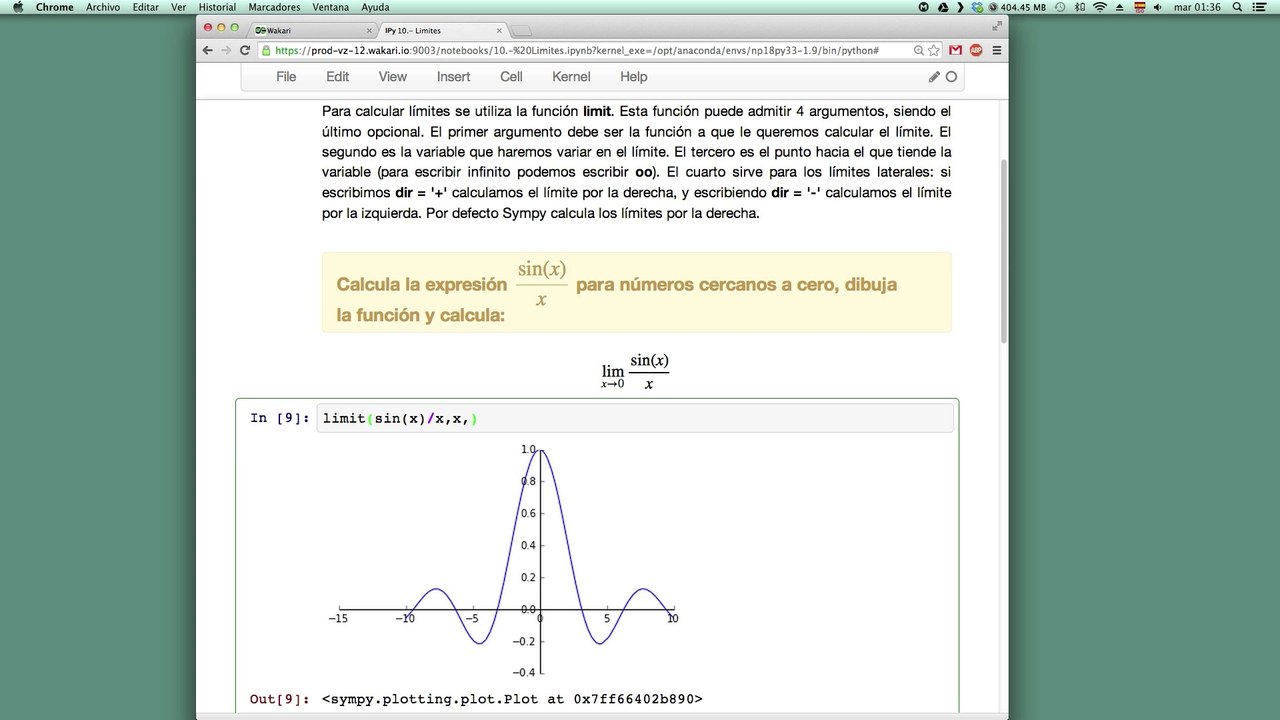Click the sympy.plotting.plot.Plot output text

click(512, 699)
